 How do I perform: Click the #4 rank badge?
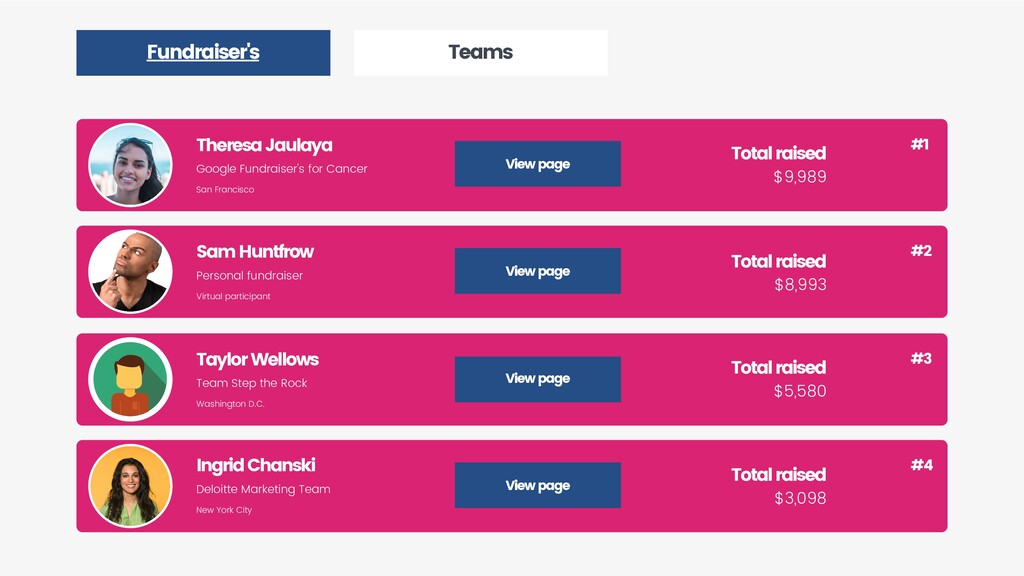tap(921, 465)
